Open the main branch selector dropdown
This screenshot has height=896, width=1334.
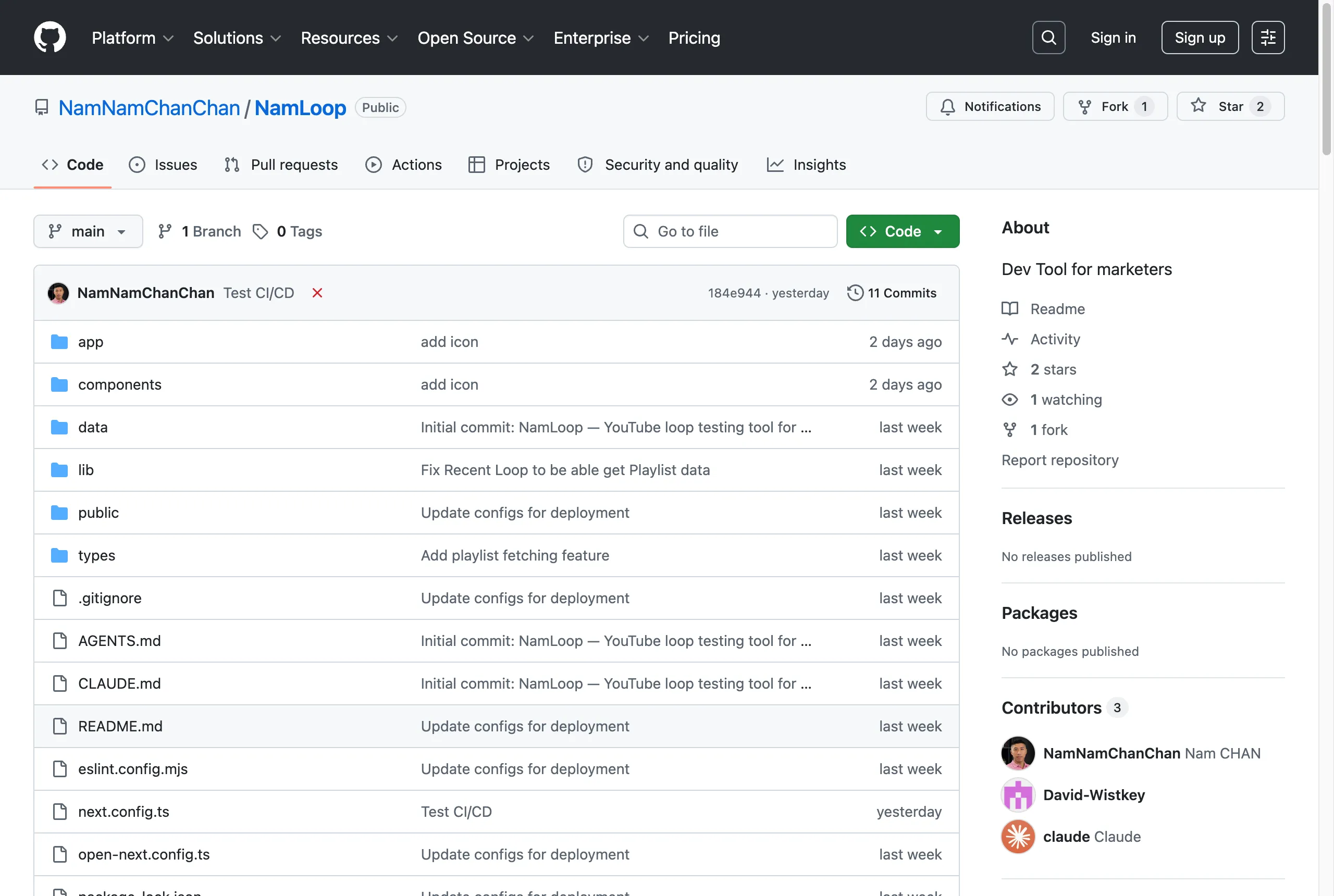(x=88, y=231)
